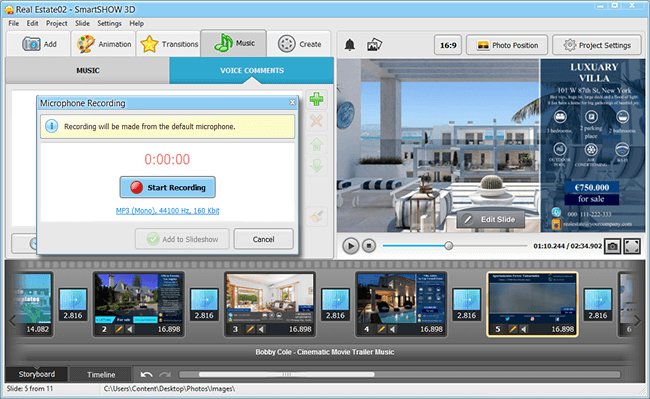
Task: Switch to the Animation tab
Action: (104, 44)
